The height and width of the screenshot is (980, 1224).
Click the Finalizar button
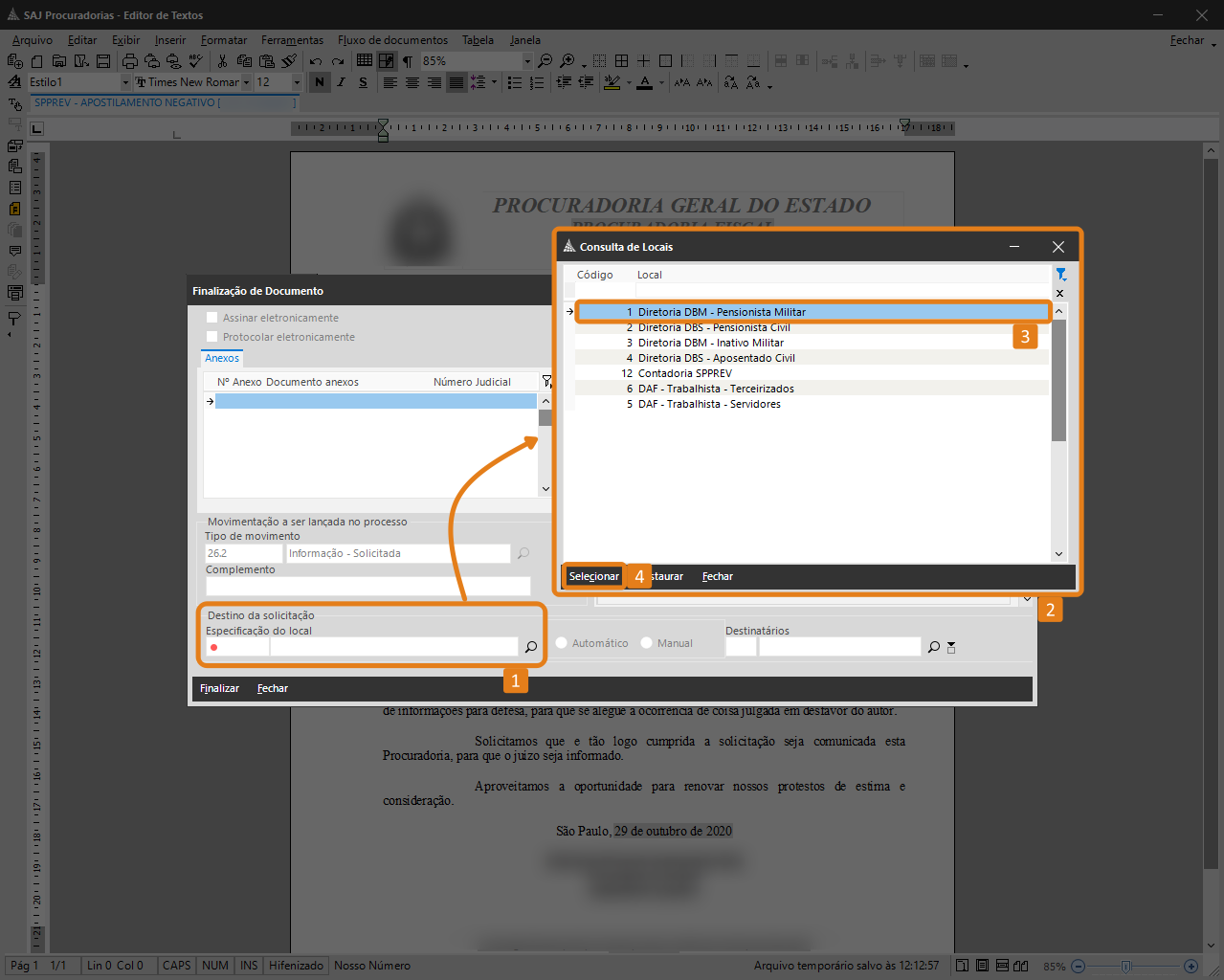[219, 688]
